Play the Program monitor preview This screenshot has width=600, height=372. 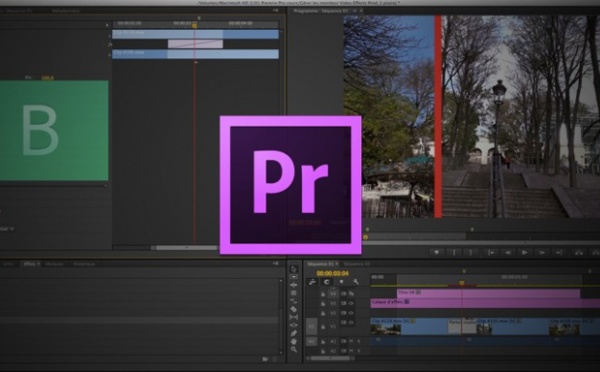(525, 253)
